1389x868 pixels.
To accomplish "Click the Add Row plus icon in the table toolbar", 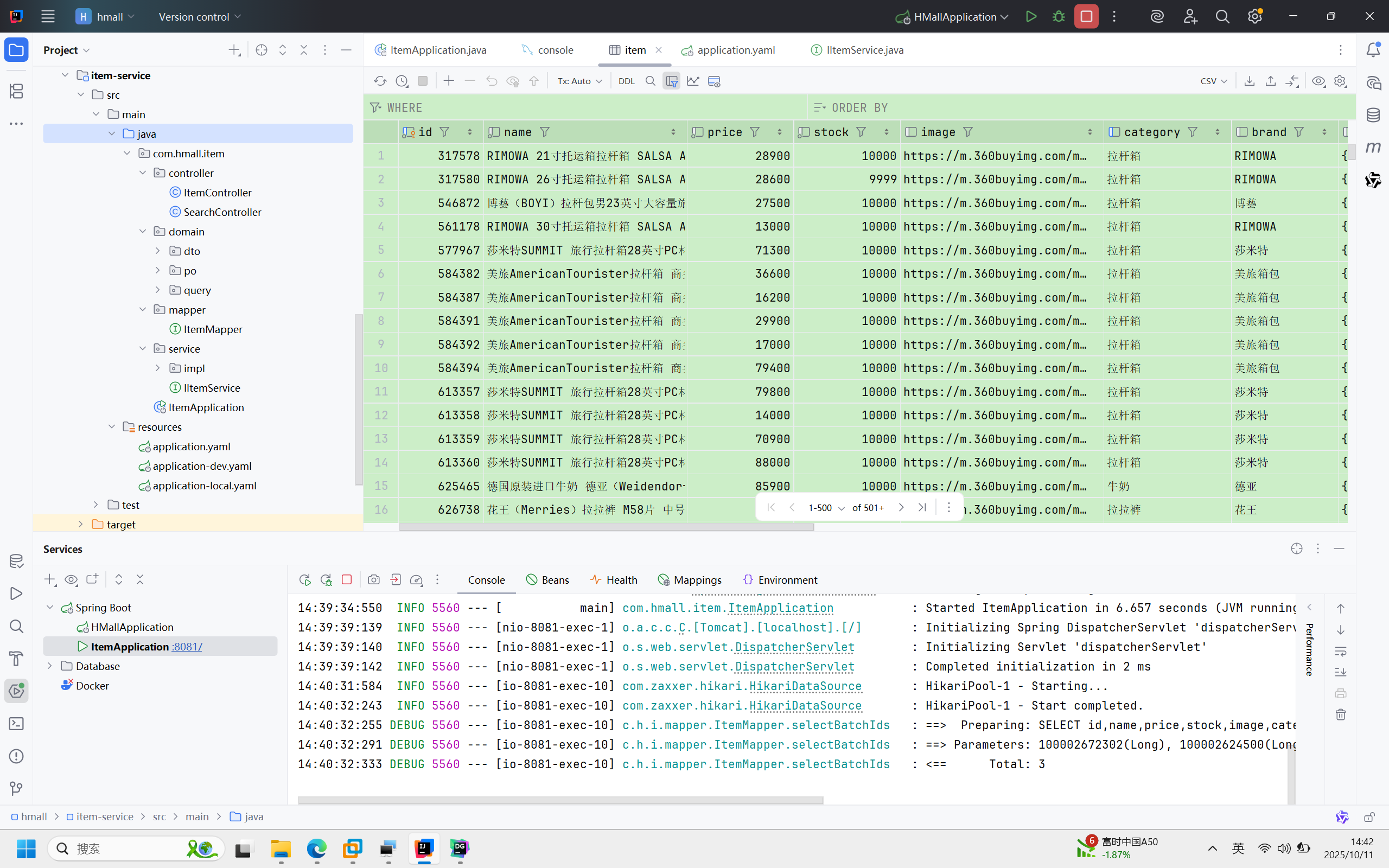I will [449, 81].
